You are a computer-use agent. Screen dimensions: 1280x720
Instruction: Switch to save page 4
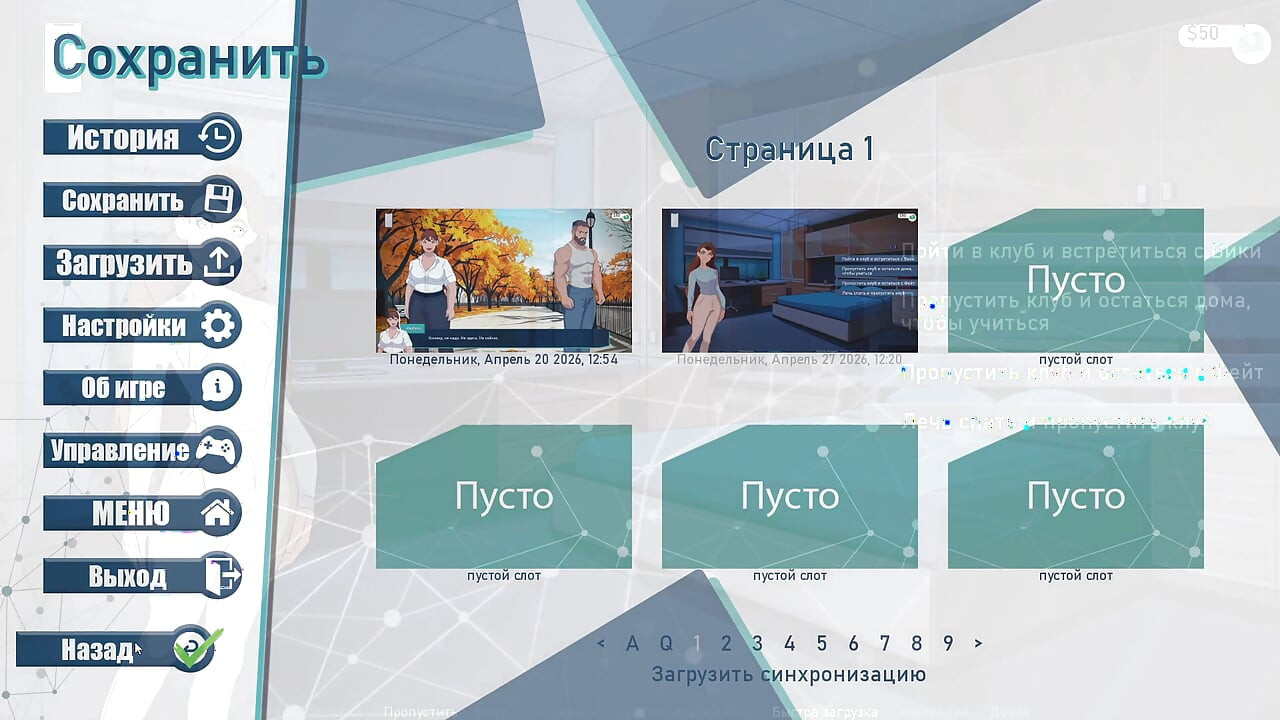790,643
